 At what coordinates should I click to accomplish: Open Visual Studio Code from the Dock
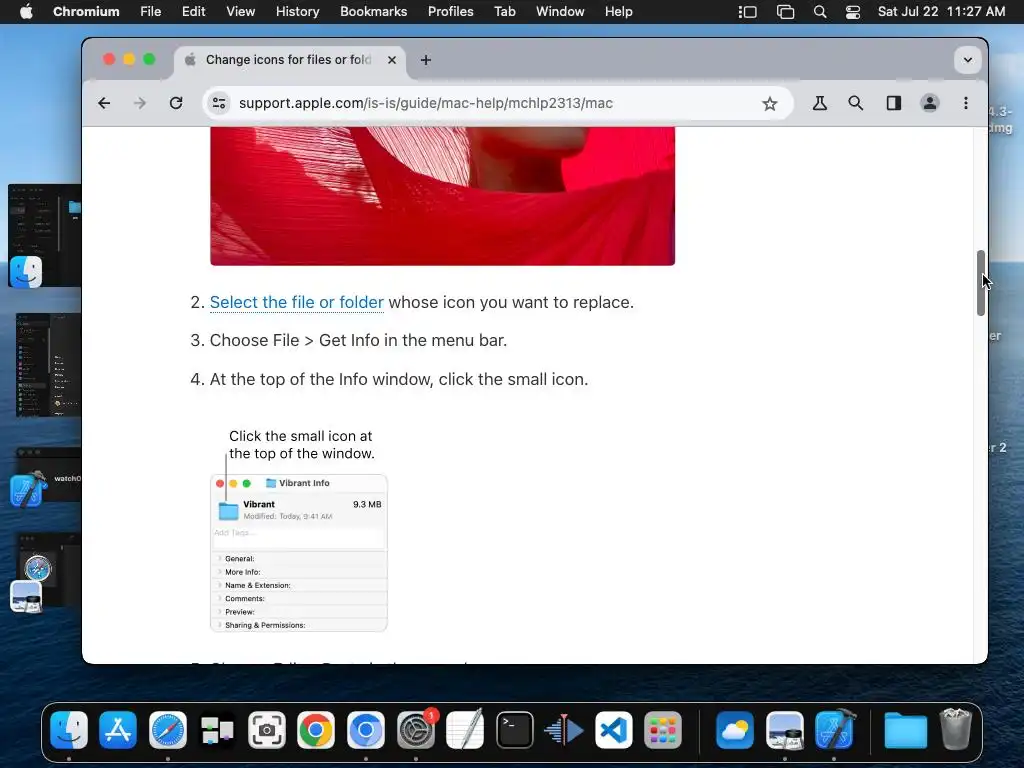(614, 730)
